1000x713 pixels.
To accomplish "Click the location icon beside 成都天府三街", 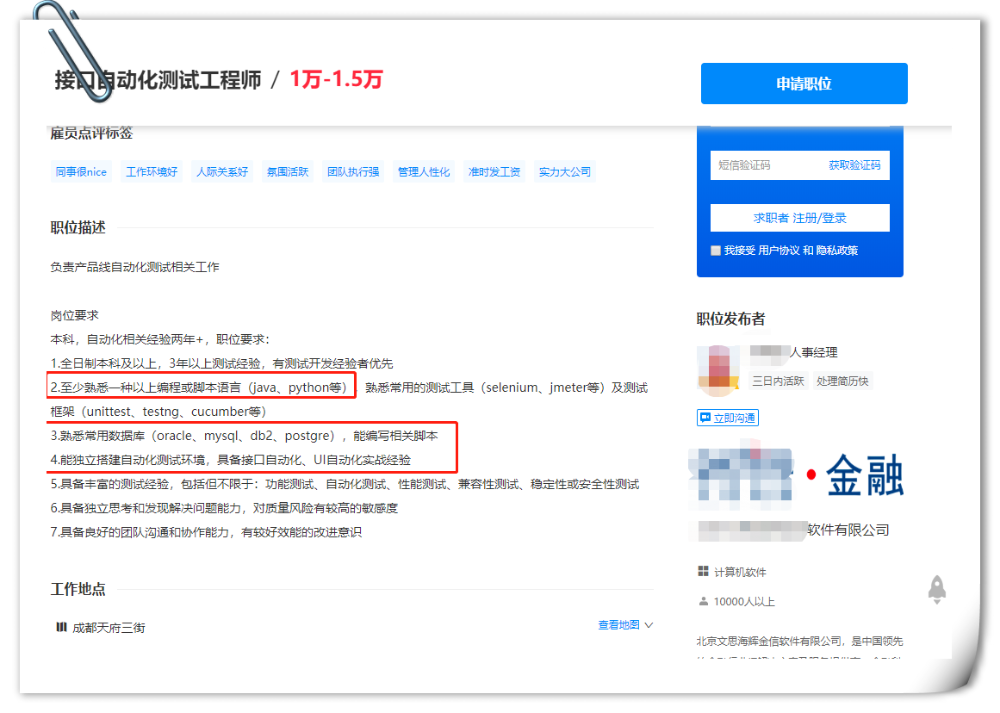I will (x=61, y=628).
